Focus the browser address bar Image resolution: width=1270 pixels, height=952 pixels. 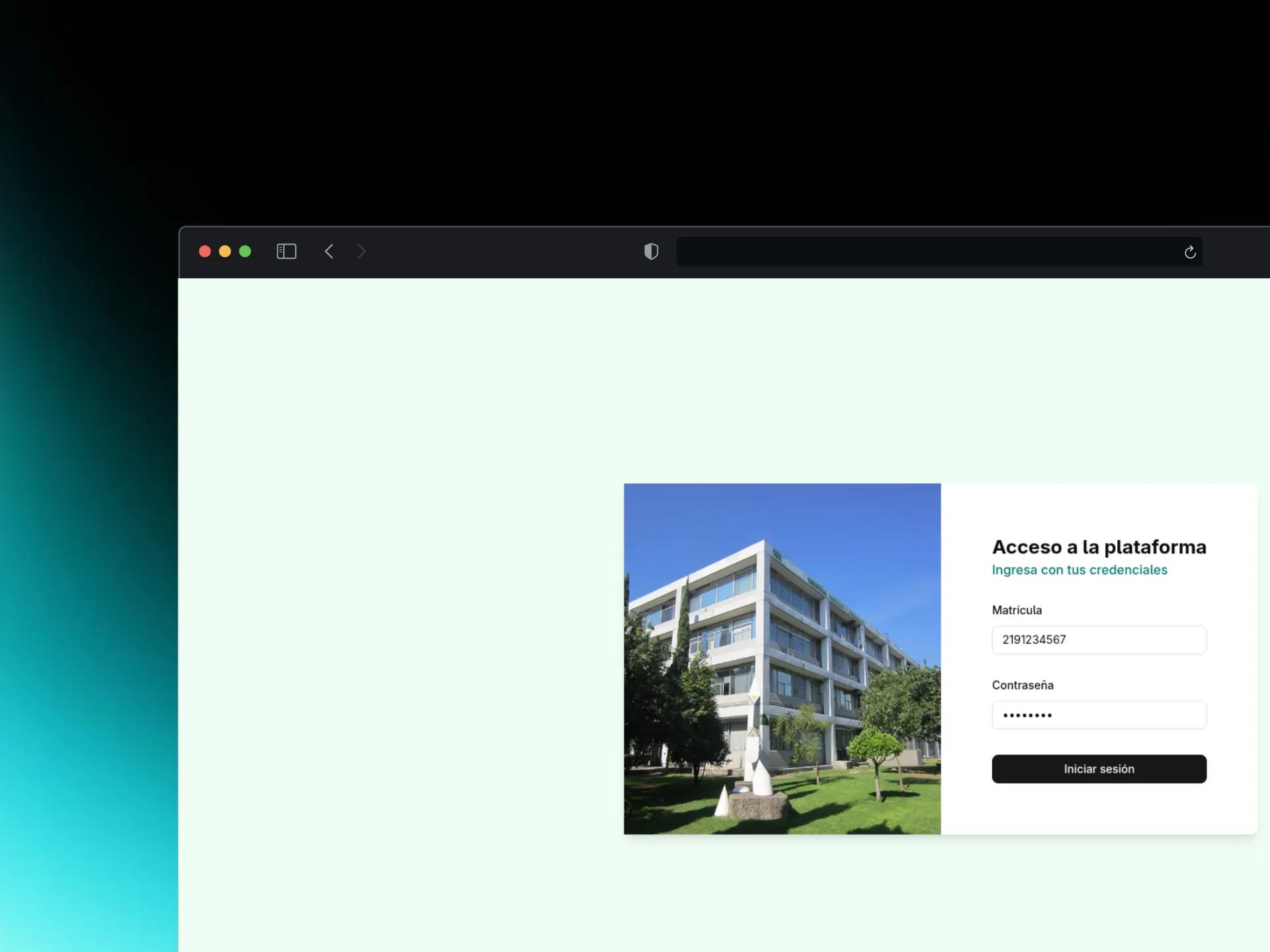tap(926, 252)
